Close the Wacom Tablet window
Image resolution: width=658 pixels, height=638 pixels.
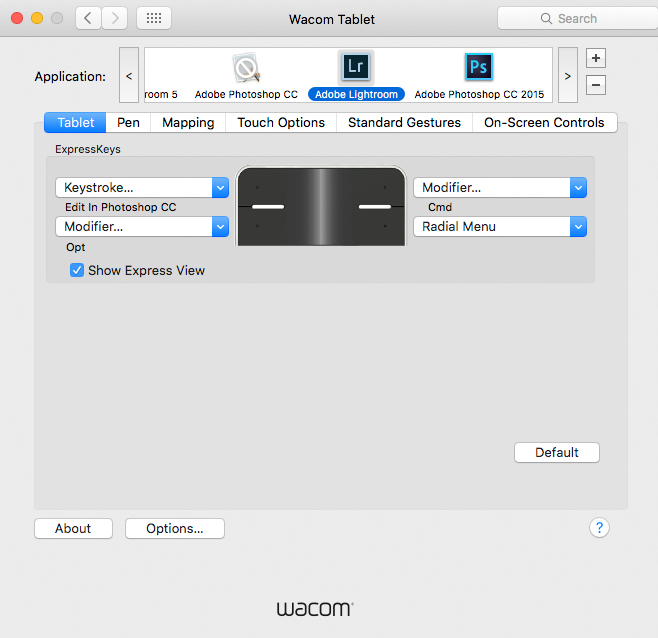click(17, 18)
